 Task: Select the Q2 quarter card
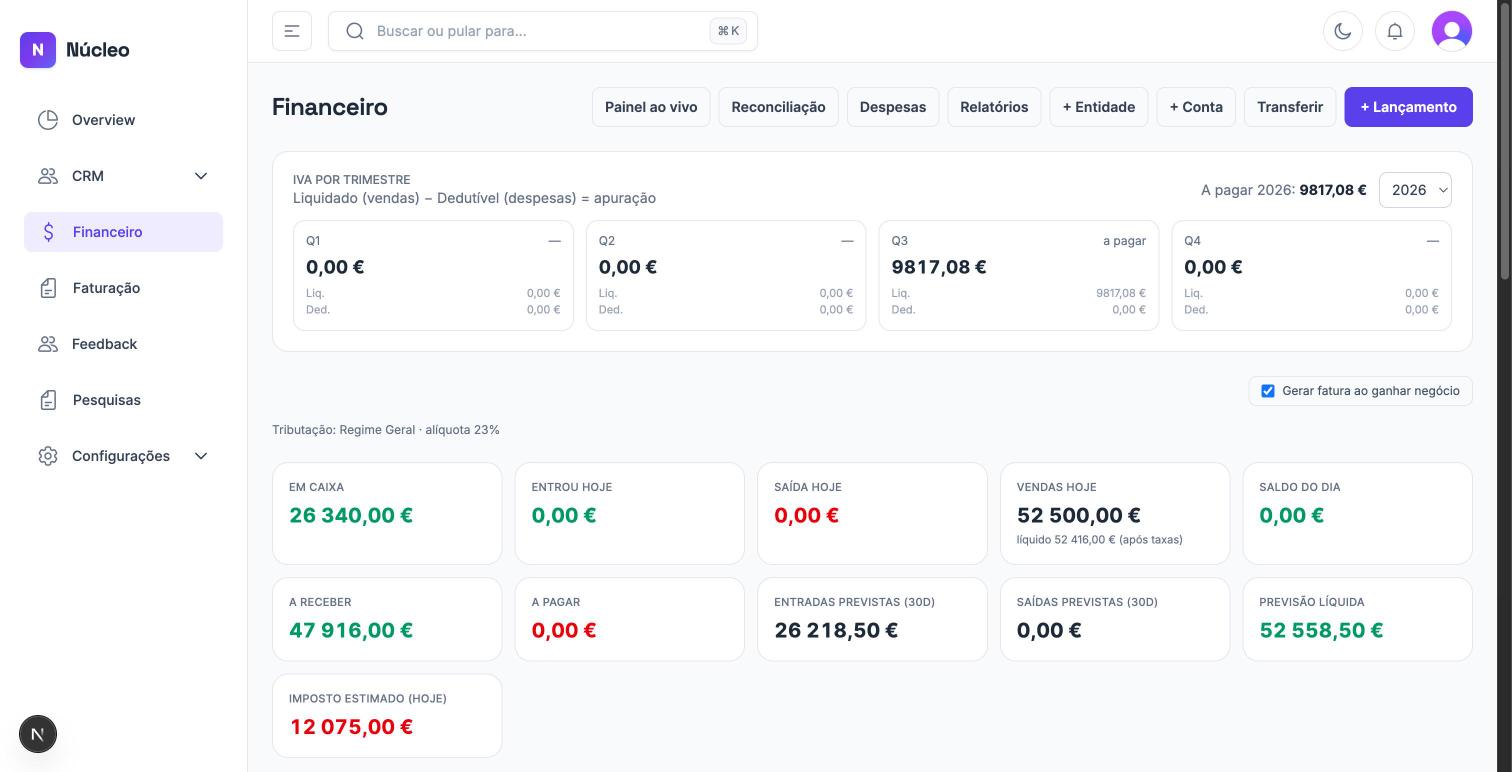[x=726, y=276]
